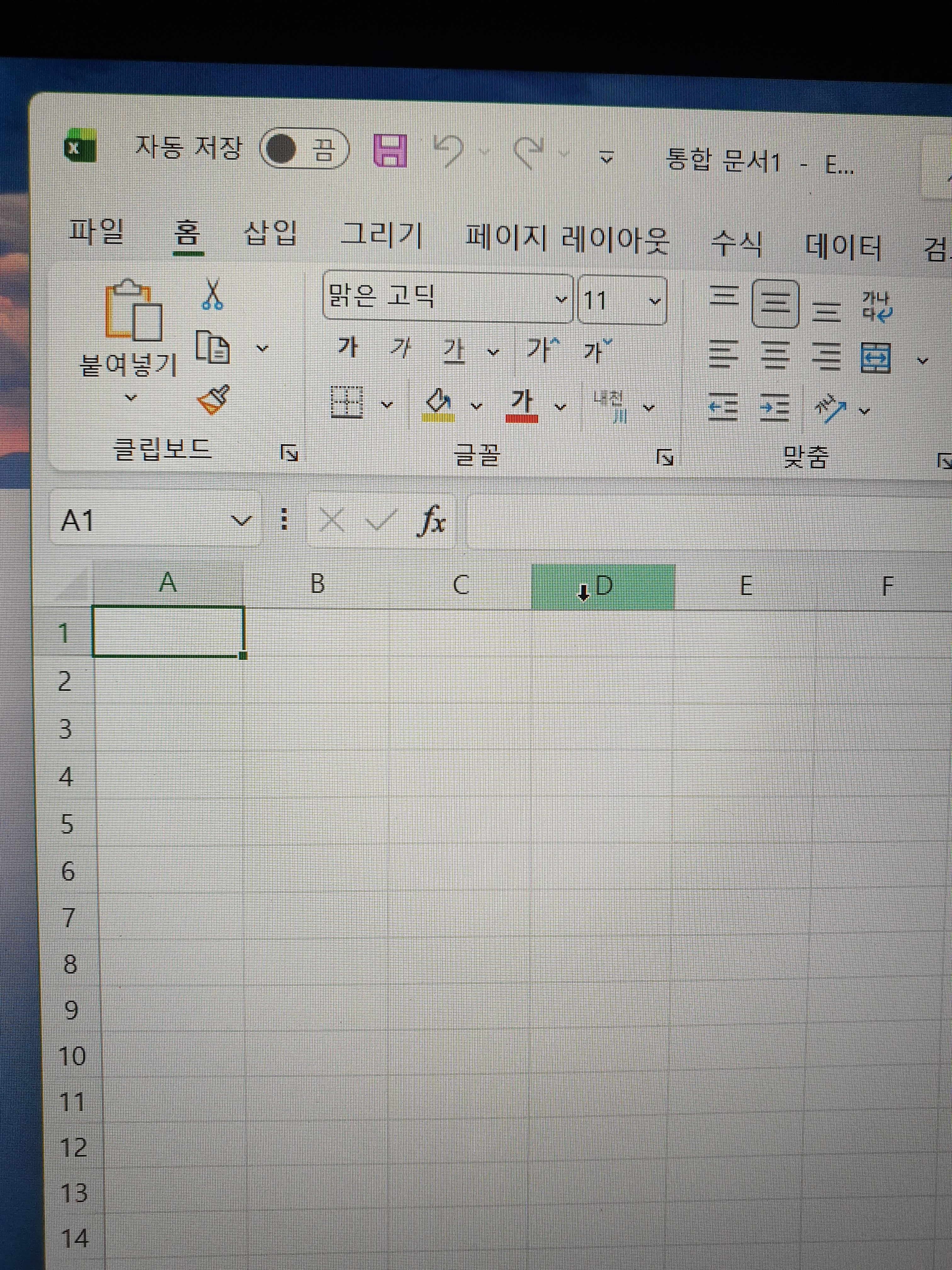Open the Merge and Center dropdown arrow
The width and height of the screenshot is (952, 1270).
(x=922, y=361)
